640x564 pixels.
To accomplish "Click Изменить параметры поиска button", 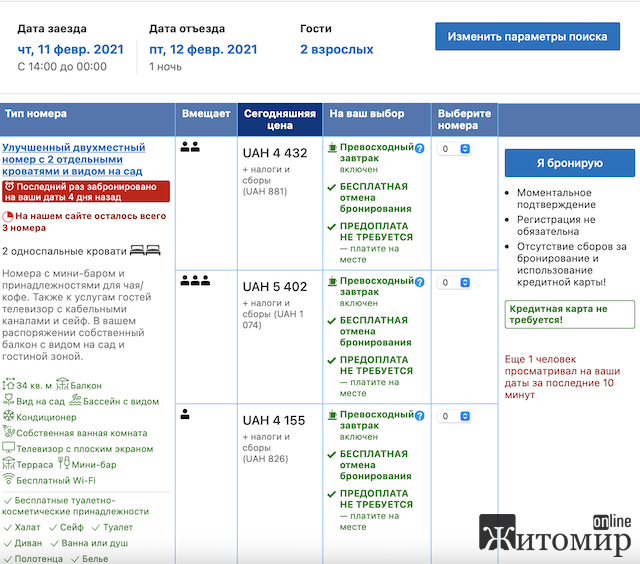I will (527, 36).
